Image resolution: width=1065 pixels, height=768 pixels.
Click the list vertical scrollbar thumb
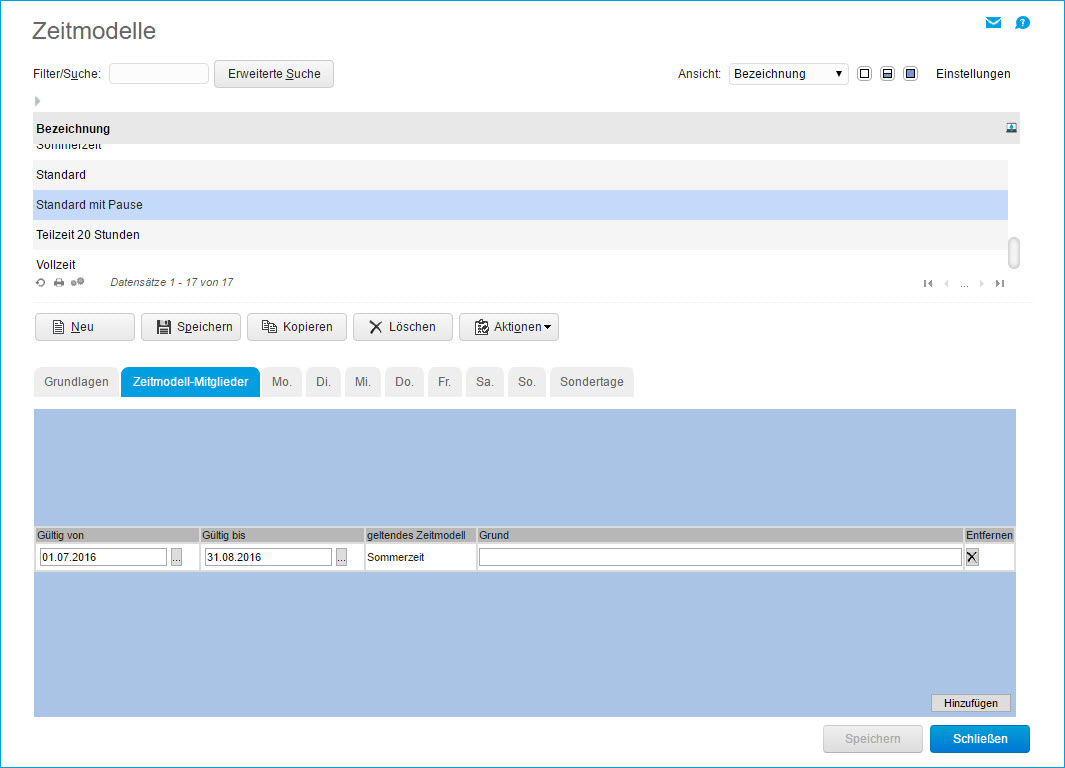pyautogui.click(x=1013, y=253)
